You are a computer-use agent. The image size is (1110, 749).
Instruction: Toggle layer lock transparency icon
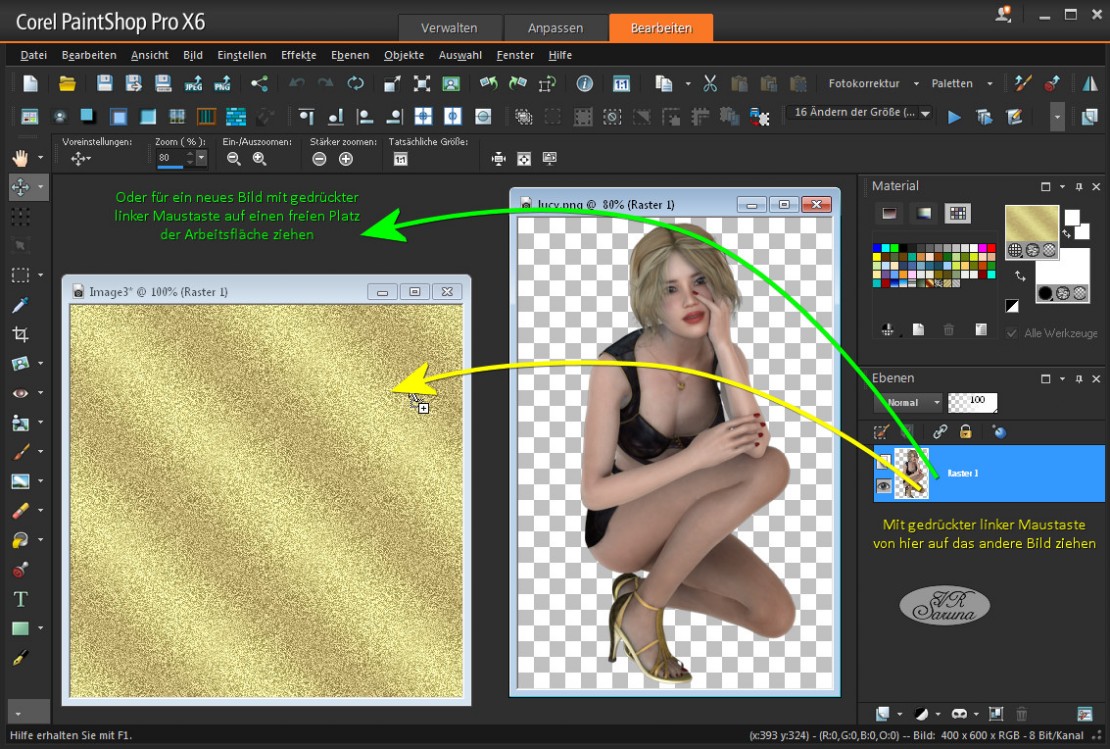point(966,431)
